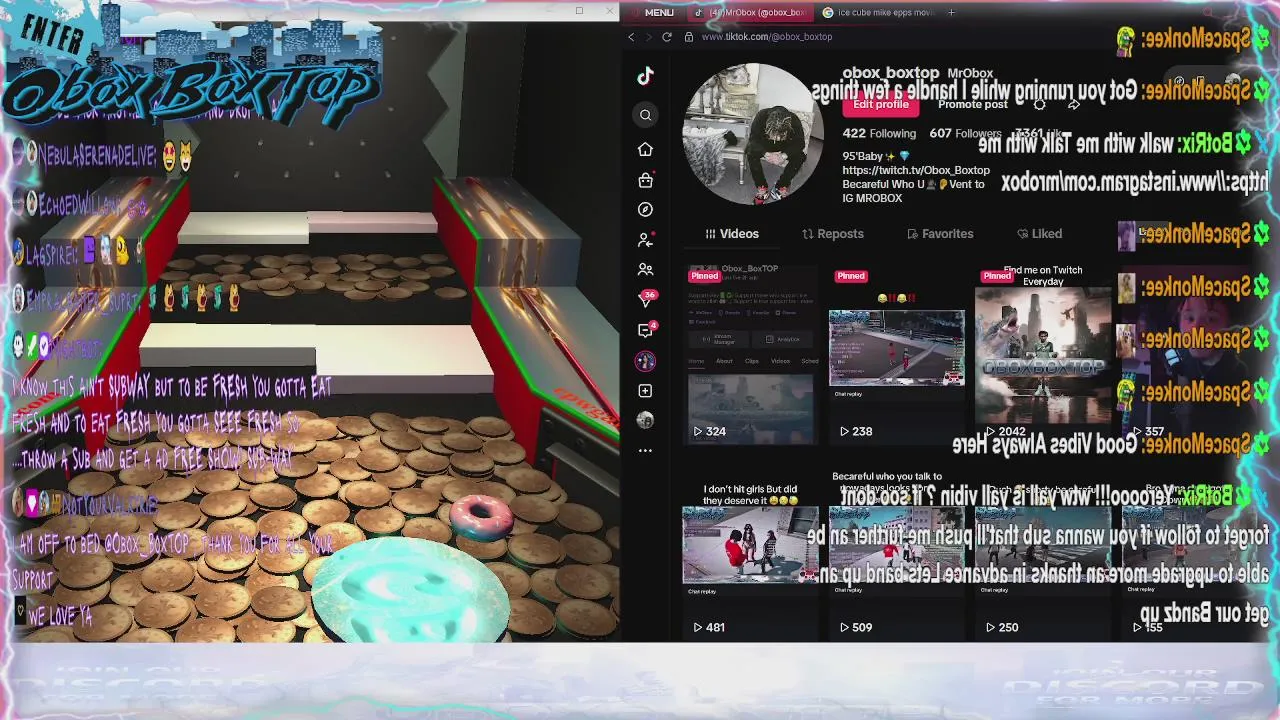Click the tiktok.com address bar
Screen dimensions: 1280x720
click(x=767, y=37)
